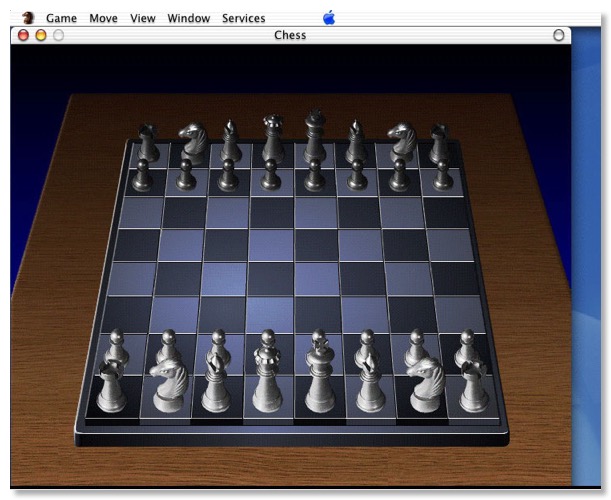This screenshot has width=611, height=500.
Task: Select the white pawn in front of kingside knight
Action: click(417, 345)
